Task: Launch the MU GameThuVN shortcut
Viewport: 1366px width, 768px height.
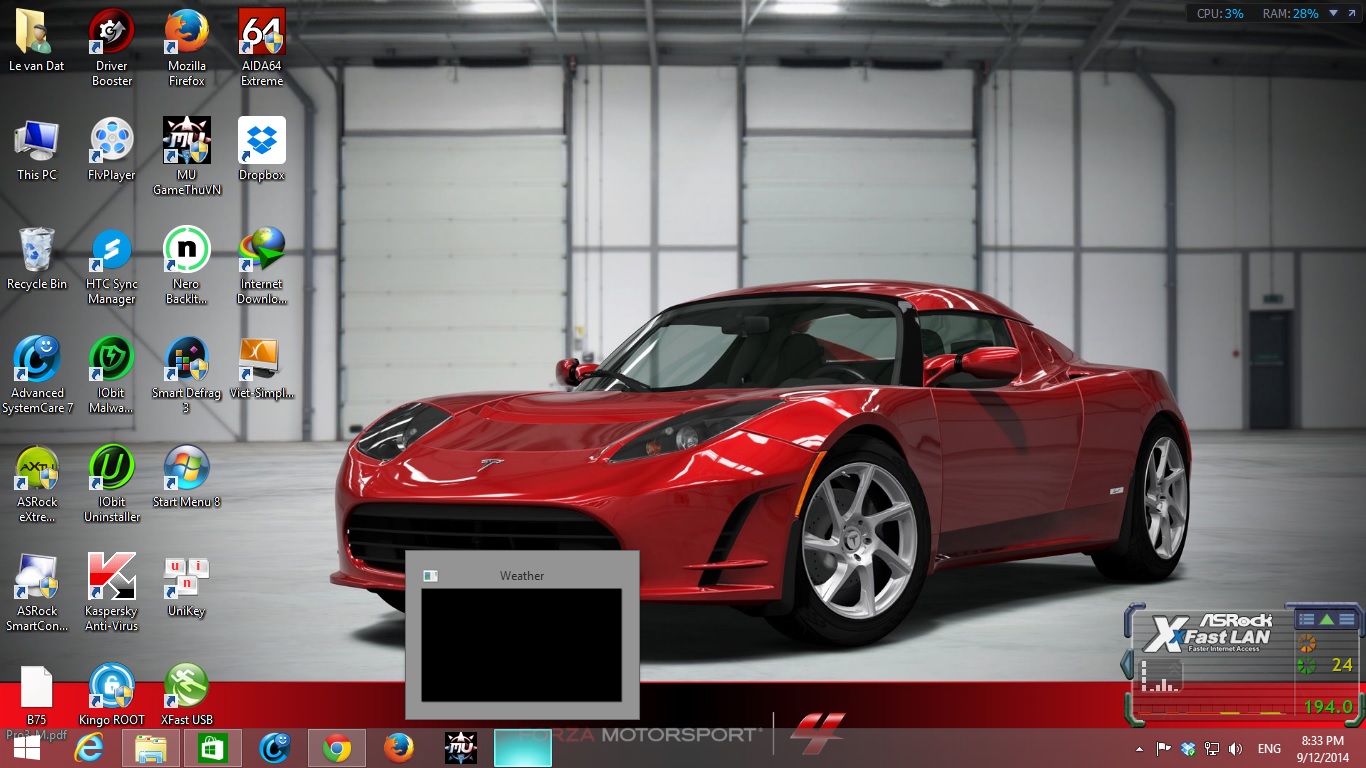Action: [187, 156]
